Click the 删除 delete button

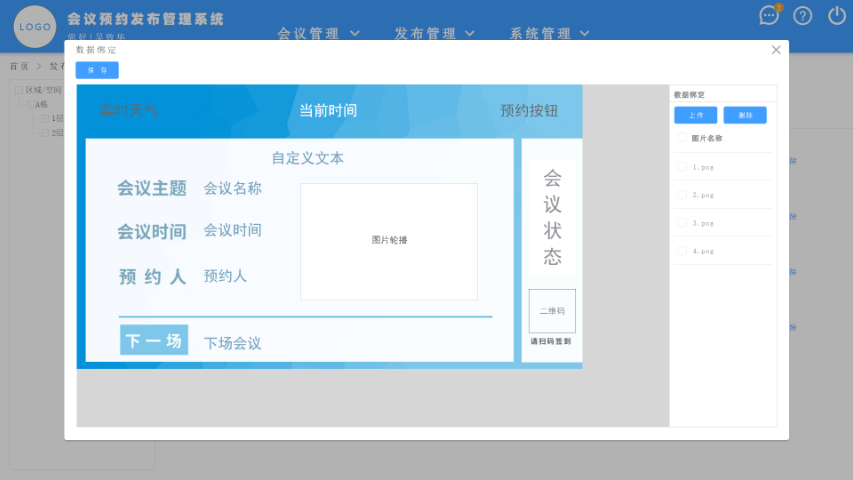click(x=745, y=115)
